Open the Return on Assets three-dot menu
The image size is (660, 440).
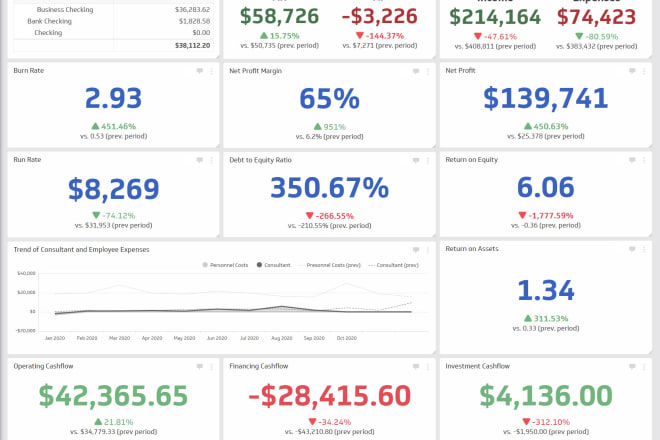[x=644, y=249]
